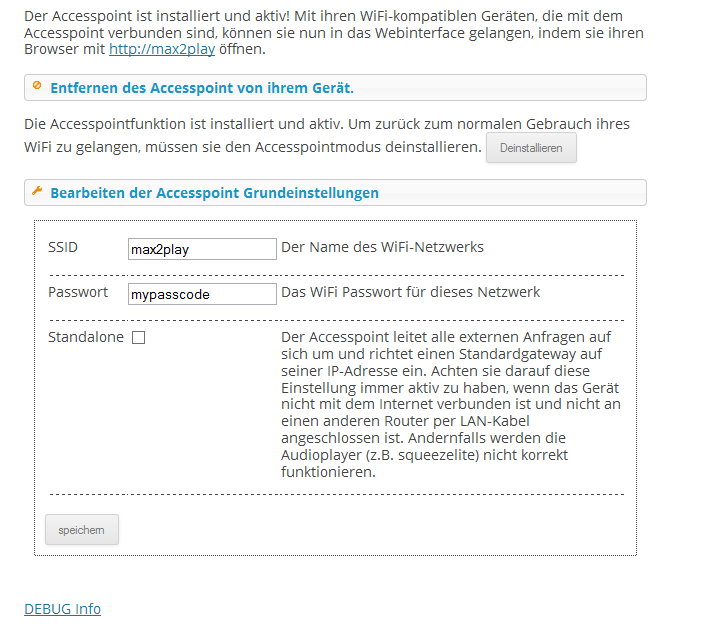Save settings with the speichern button
Image resolution: width=712 pixels, height=624 pixels.
82,530
